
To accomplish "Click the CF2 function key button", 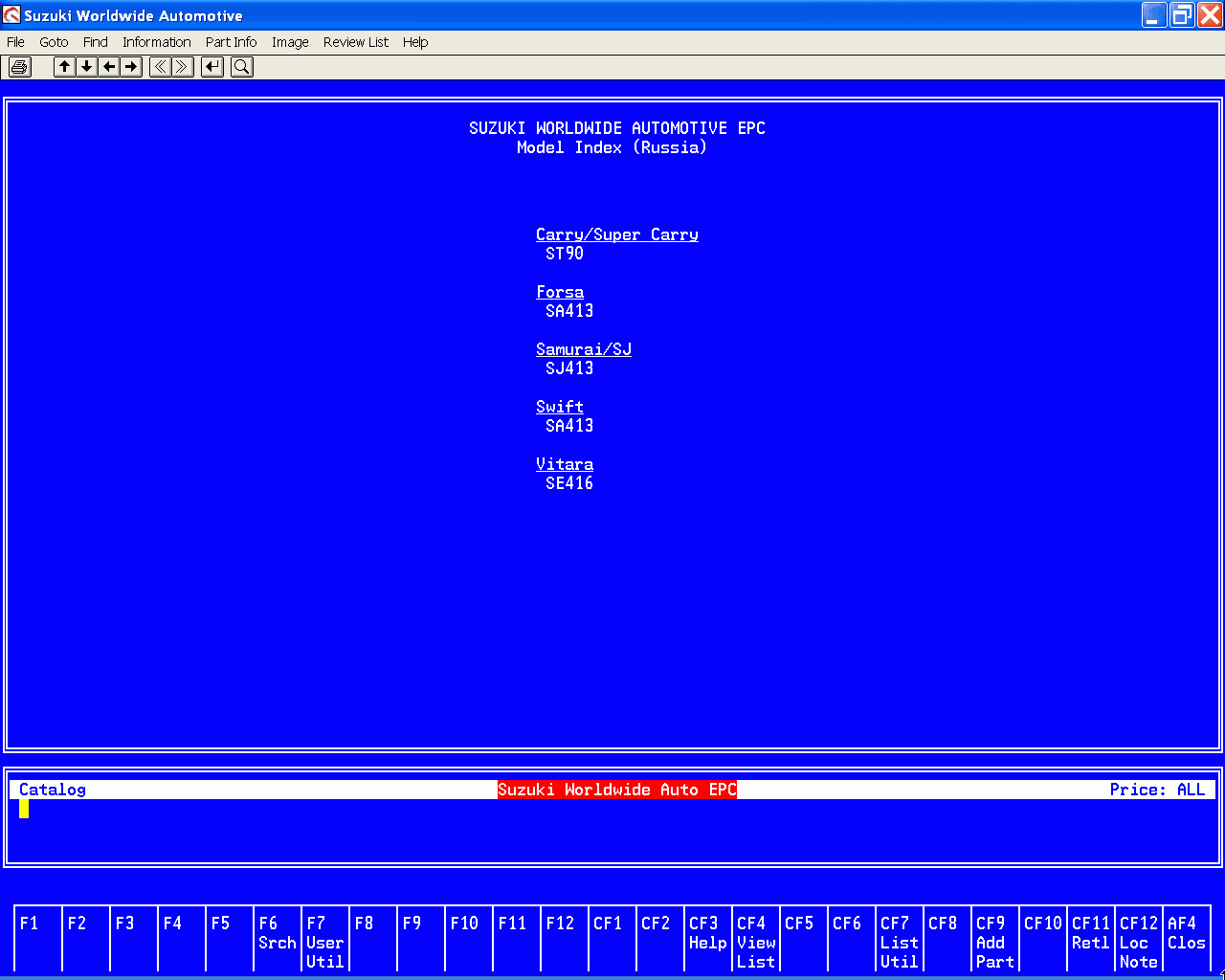I will [x=660, y=939].
